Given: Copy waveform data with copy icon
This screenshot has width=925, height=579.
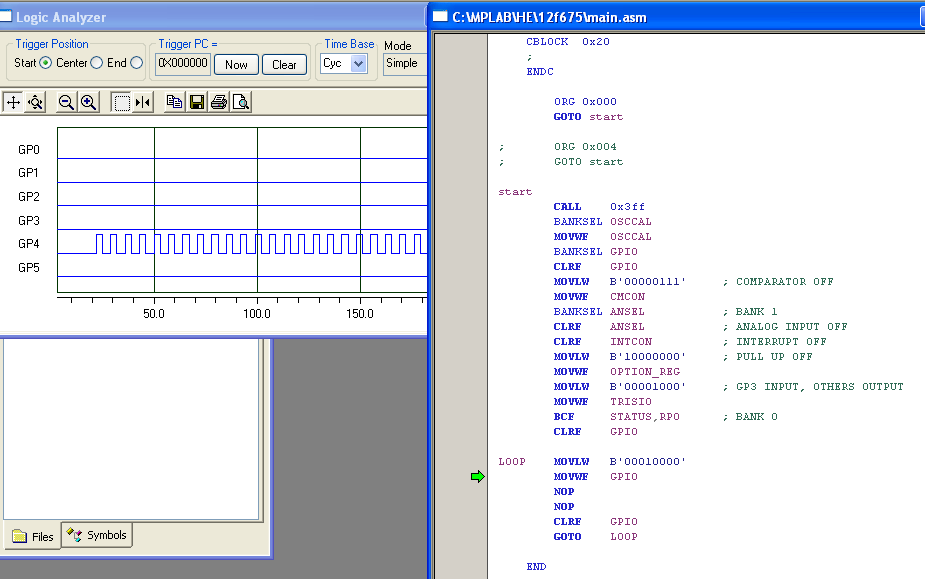Looking at the screenshot, I should [x=174, y=102].
